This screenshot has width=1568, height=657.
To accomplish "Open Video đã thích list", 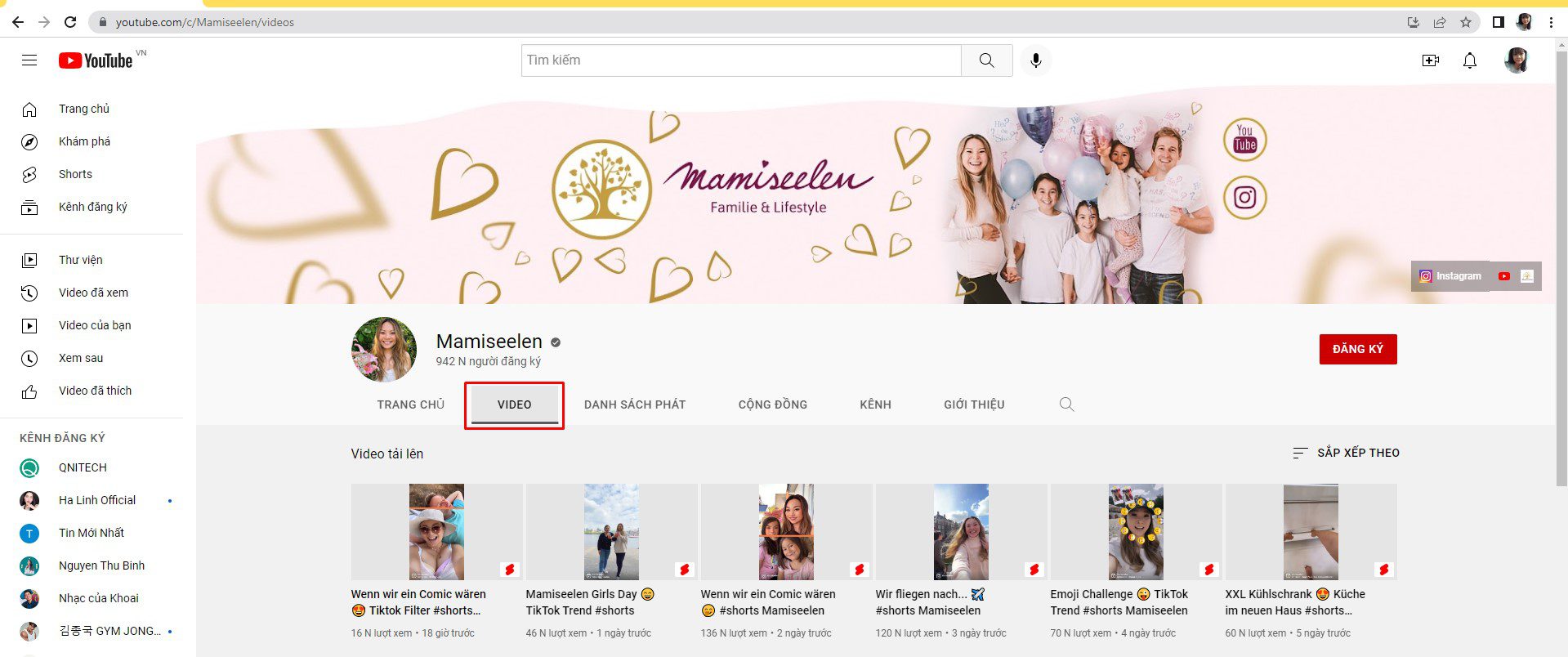I will [x=92, y=391].
